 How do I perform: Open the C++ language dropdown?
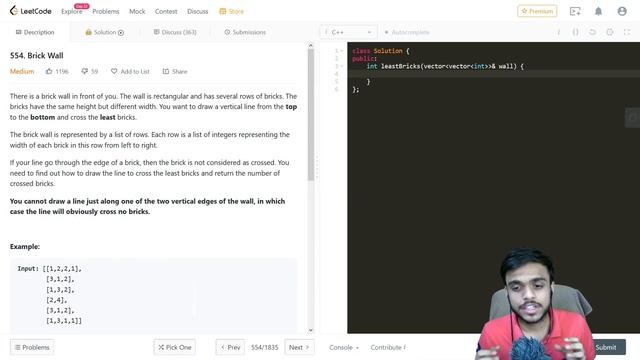[348, 32]
